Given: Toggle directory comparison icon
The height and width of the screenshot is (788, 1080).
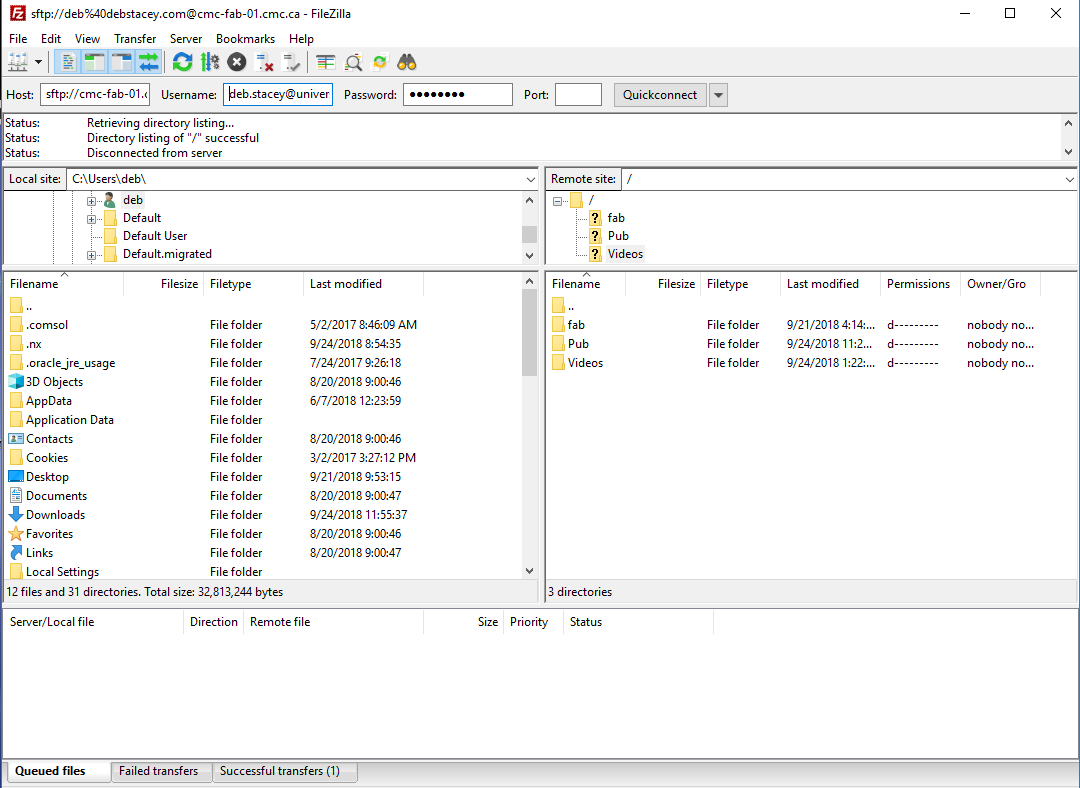Looking at the screenshot, I should (353, 63).
